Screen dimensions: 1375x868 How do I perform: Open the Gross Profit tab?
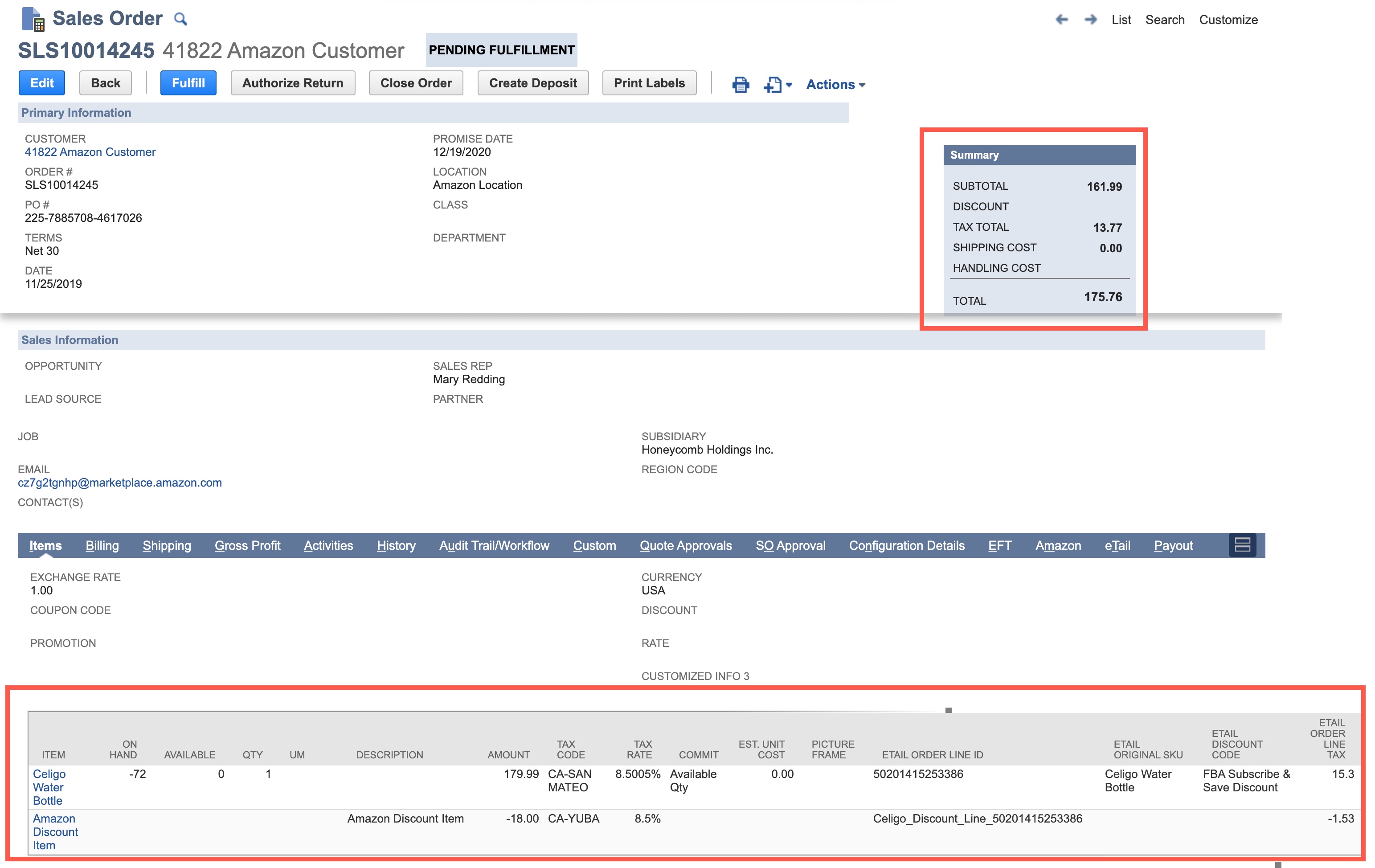[x=247, y=545]
